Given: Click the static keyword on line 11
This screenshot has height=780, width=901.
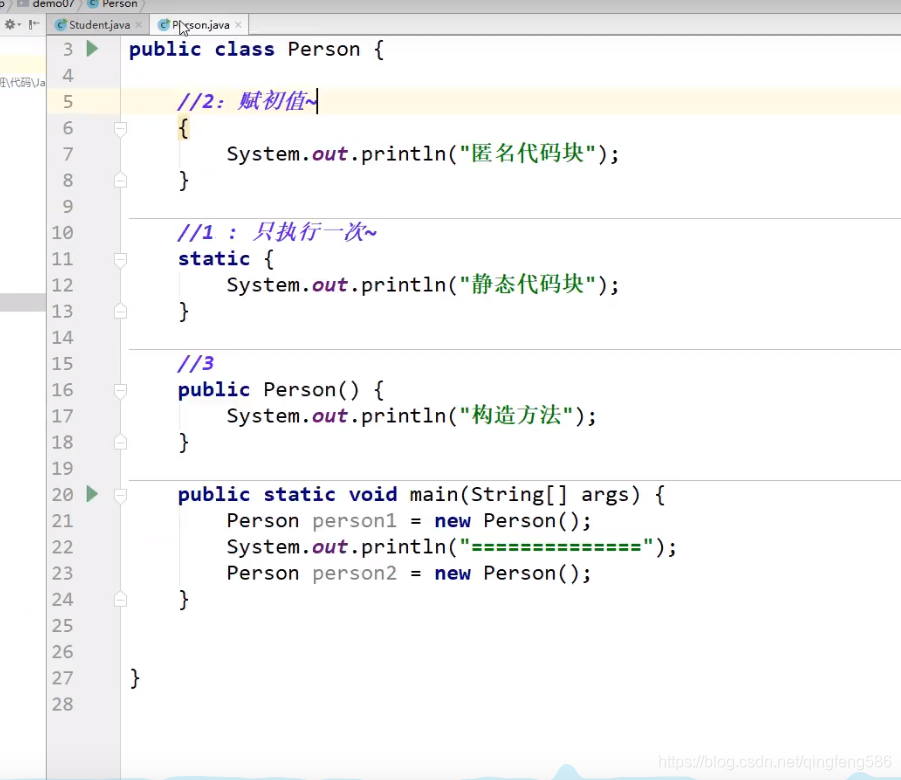Looking at the screenshot, I should (x=214, y=259).
